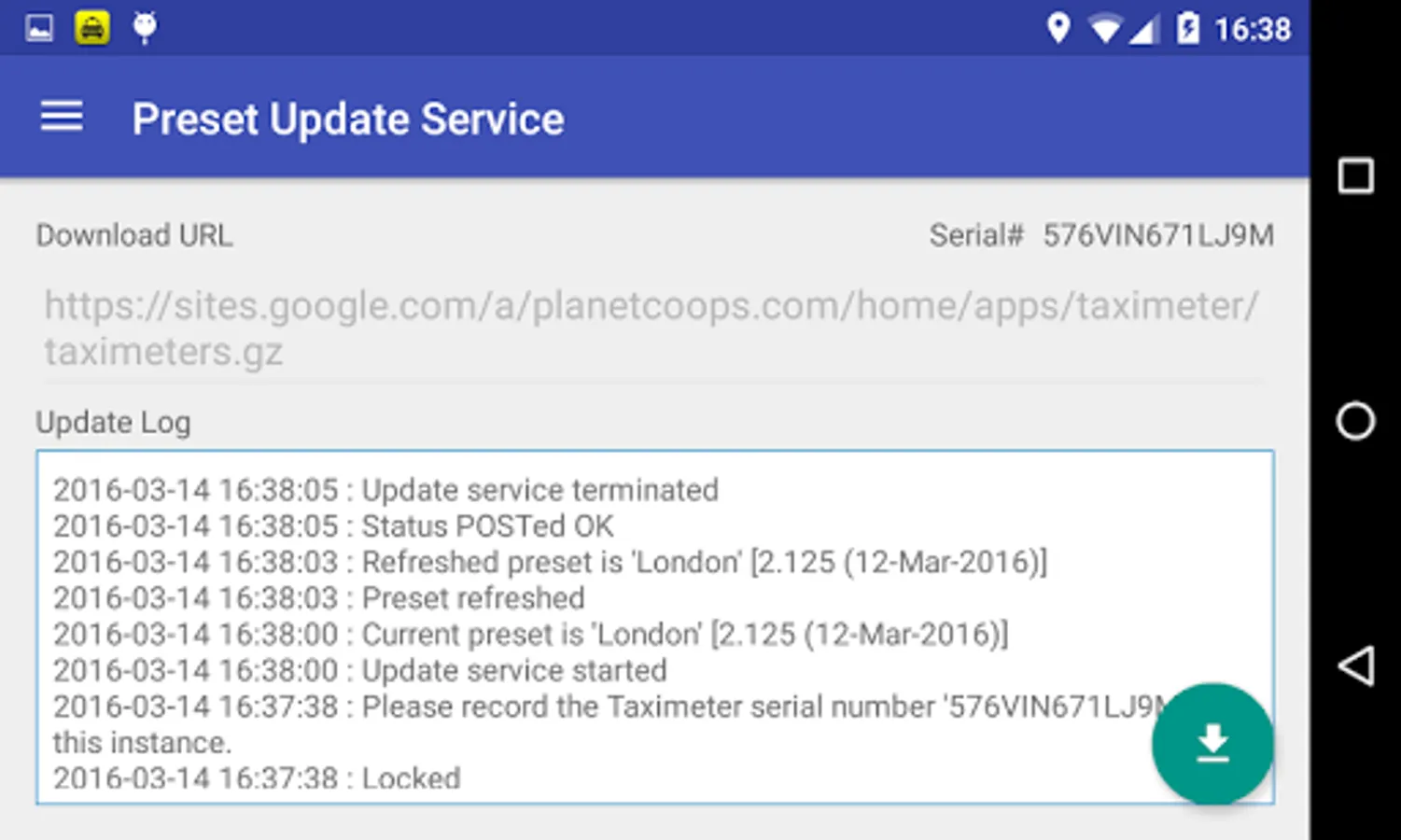Click the Update Log heading label
Screen dimensions: 1401x840
click(113, 423)
